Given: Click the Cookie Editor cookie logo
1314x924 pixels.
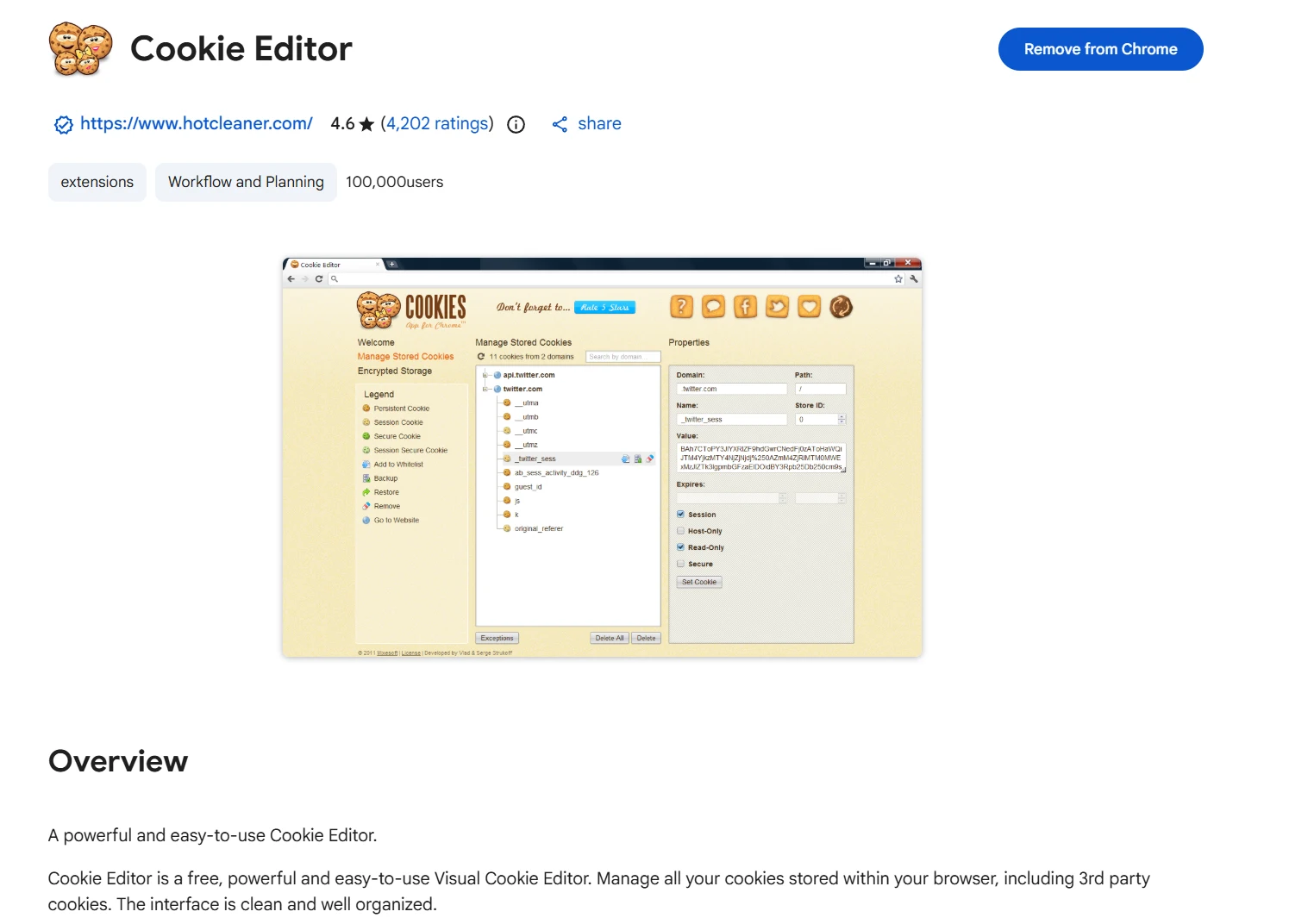Looking at the screenshot, I should point(80,49).
